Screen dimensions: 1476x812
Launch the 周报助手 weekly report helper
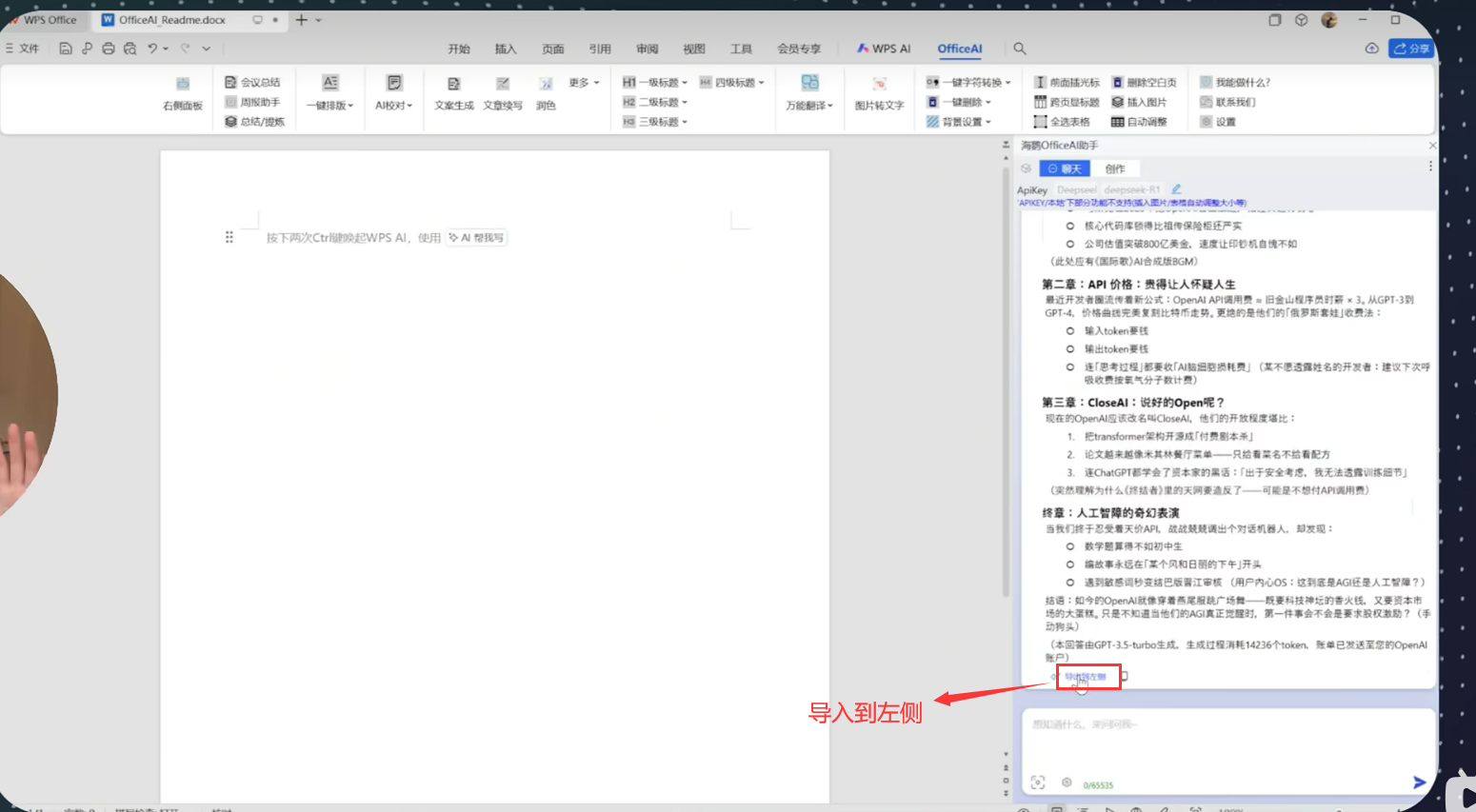click(252, 102)
